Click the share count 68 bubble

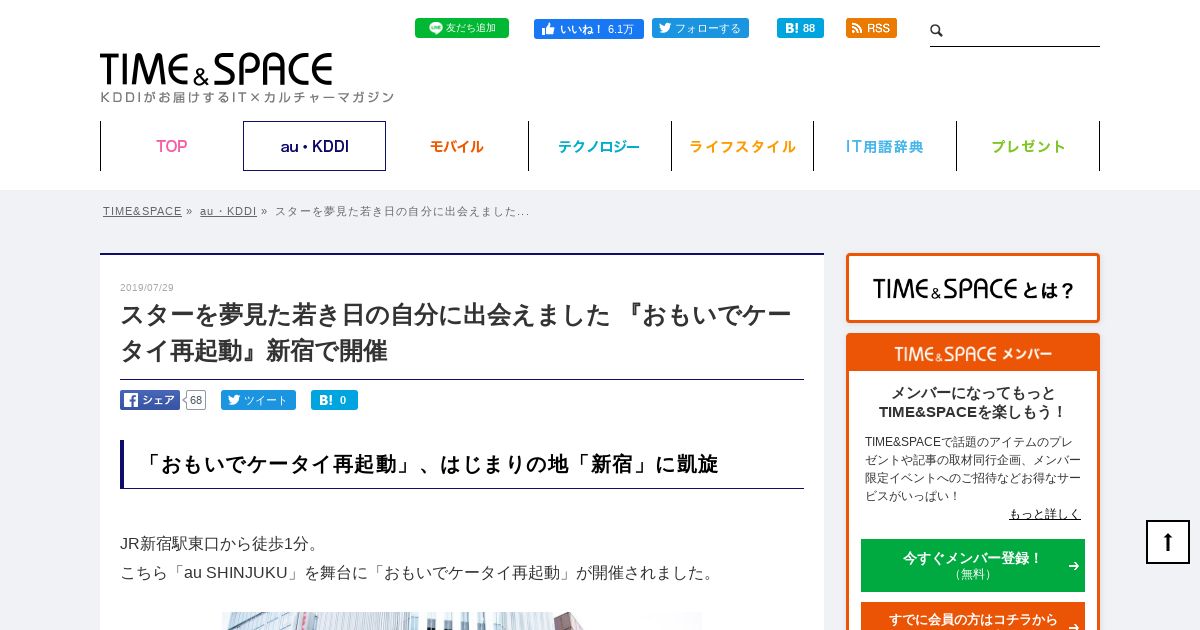(196, 400)
